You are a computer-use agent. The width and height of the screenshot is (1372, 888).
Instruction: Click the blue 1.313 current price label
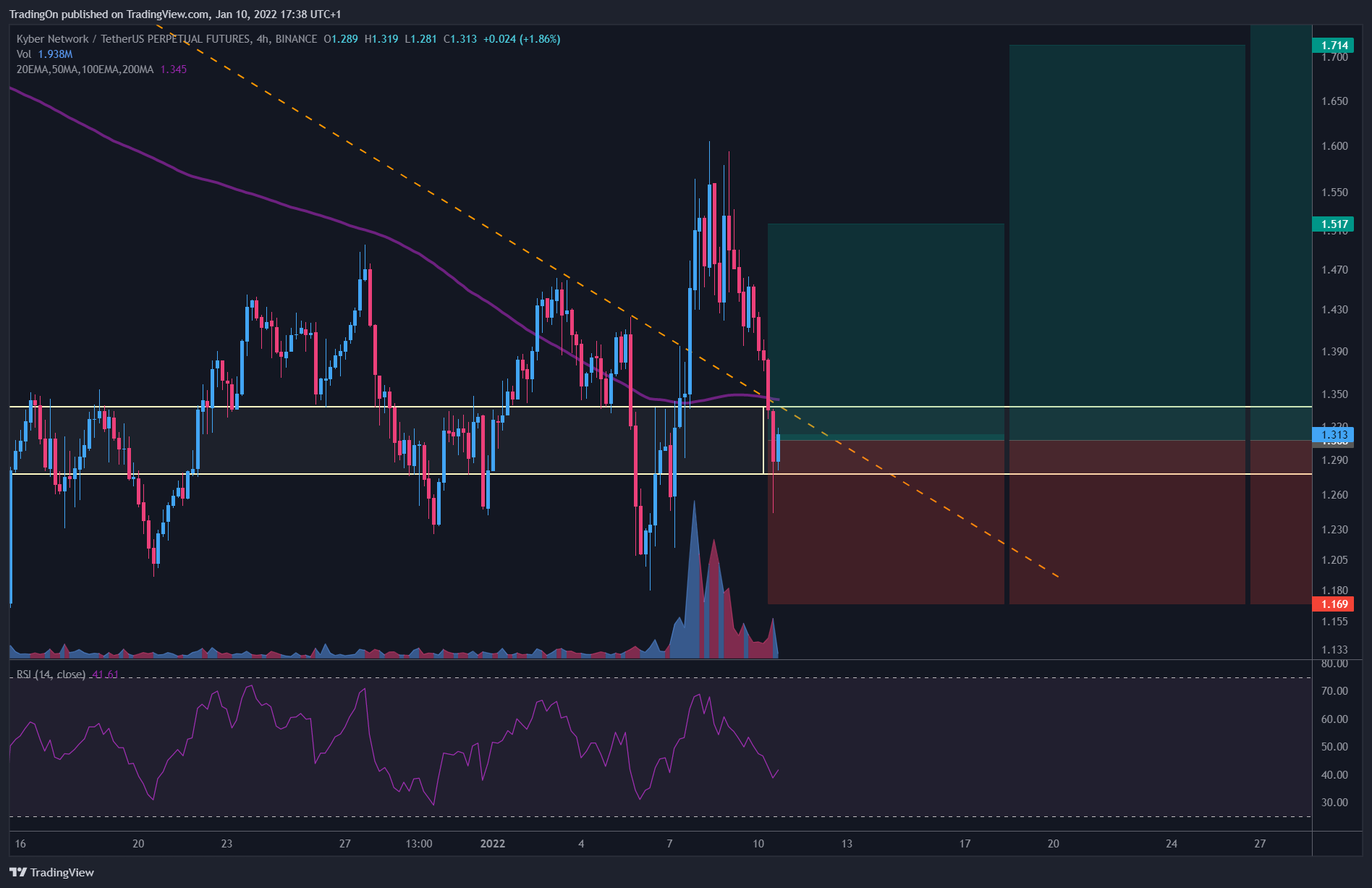(1333, 435)
